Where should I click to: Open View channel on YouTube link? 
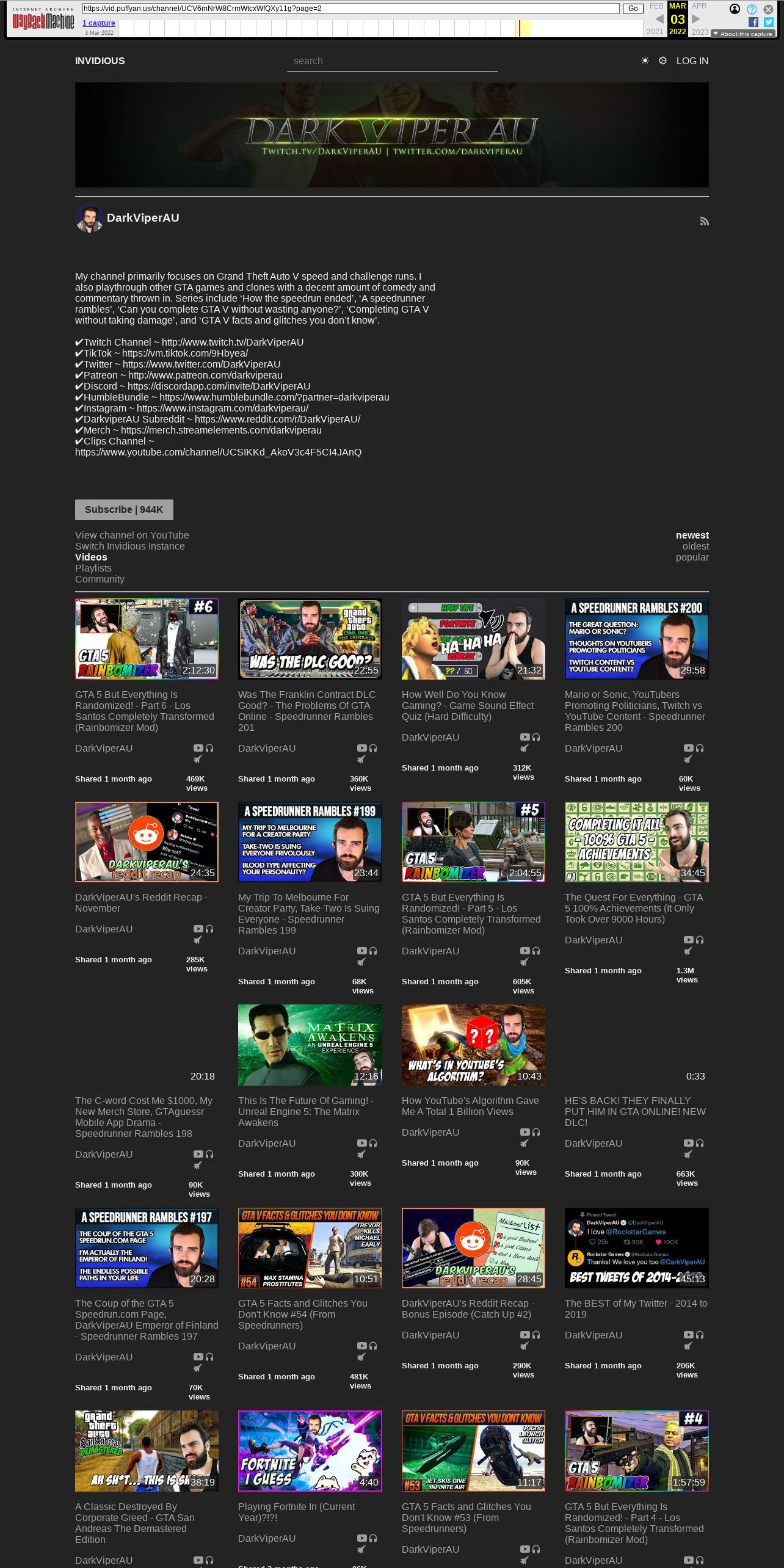click(x=132, y=535)
